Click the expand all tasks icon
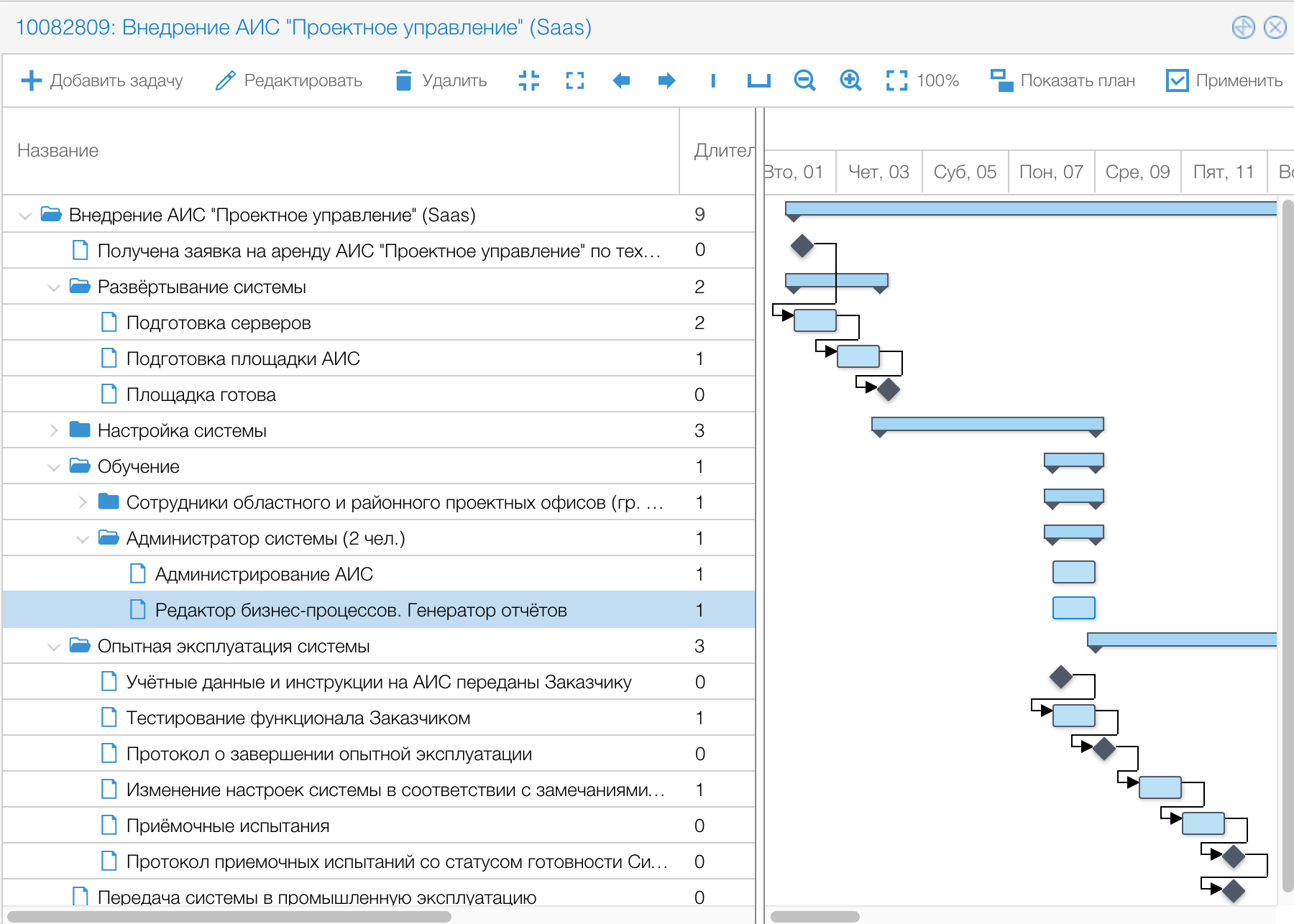This screenshot has height=924, width=1294. 574,80
